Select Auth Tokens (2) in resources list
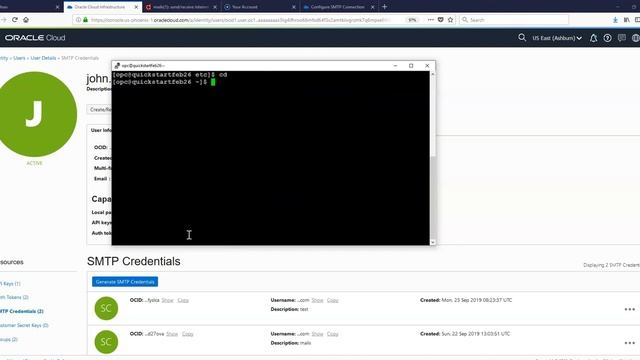Image resolution: width=640 pixels, height=360 pixels. (x=14, y=297)
